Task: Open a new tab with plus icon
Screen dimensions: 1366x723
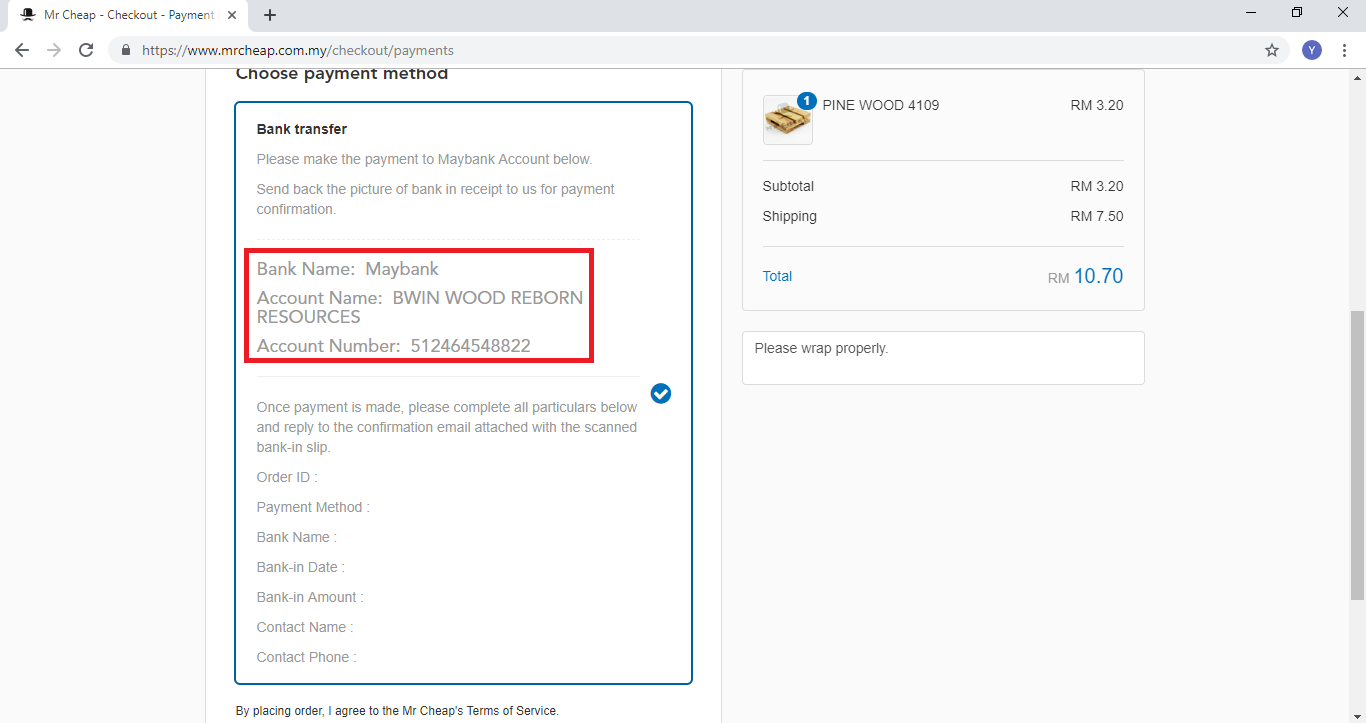Action: tap(270, 15)
